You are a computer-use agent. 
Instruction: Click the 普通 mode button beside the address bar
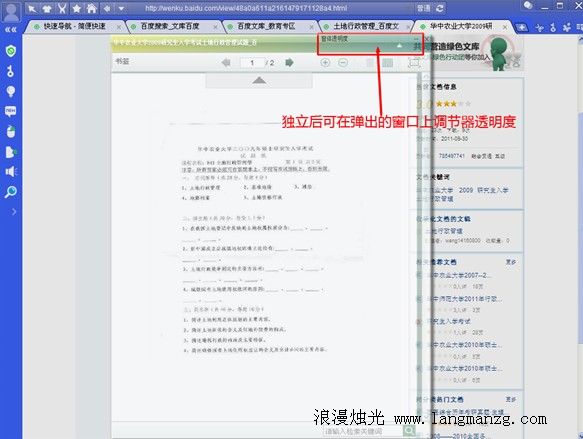(423, 8)
